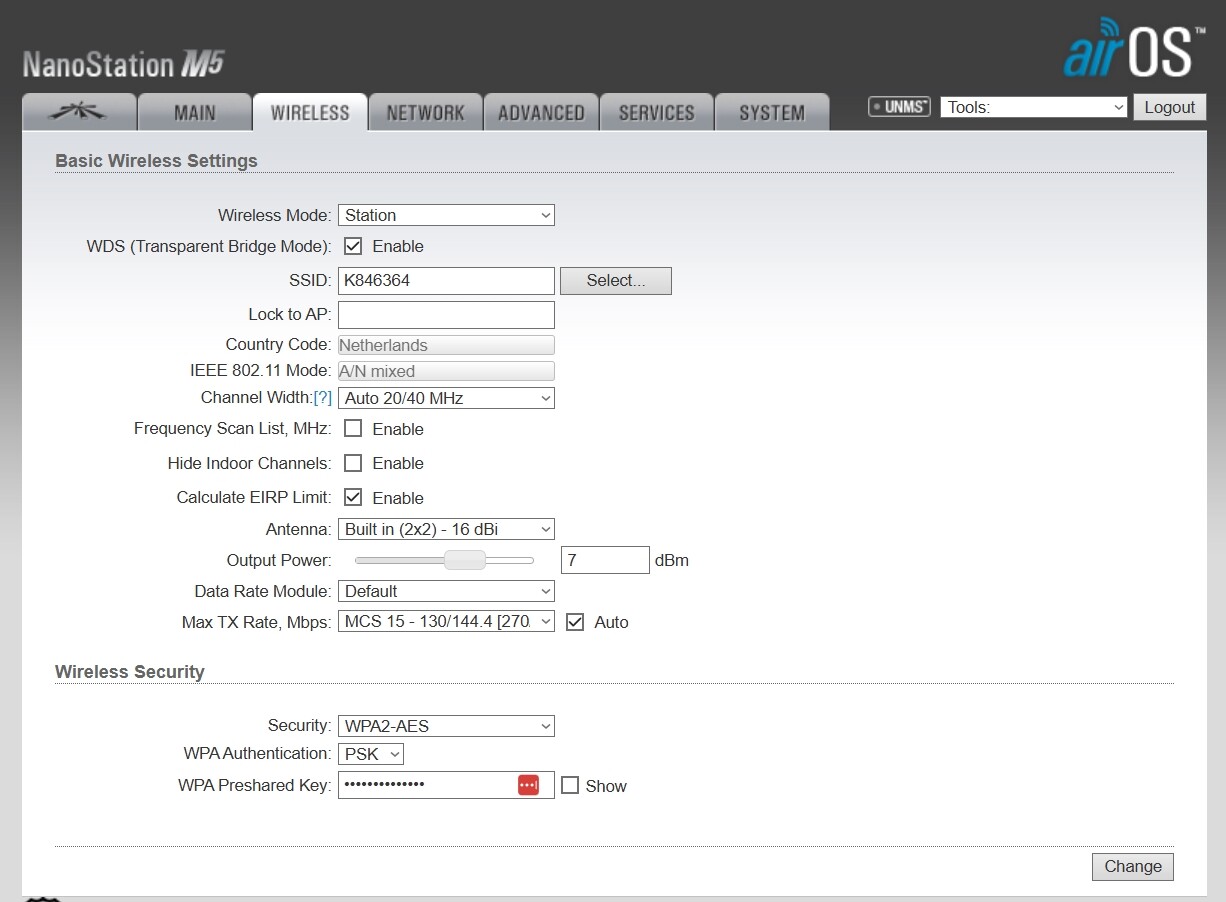Click the Ubiquiti antenna logo tab

(79, 112)
